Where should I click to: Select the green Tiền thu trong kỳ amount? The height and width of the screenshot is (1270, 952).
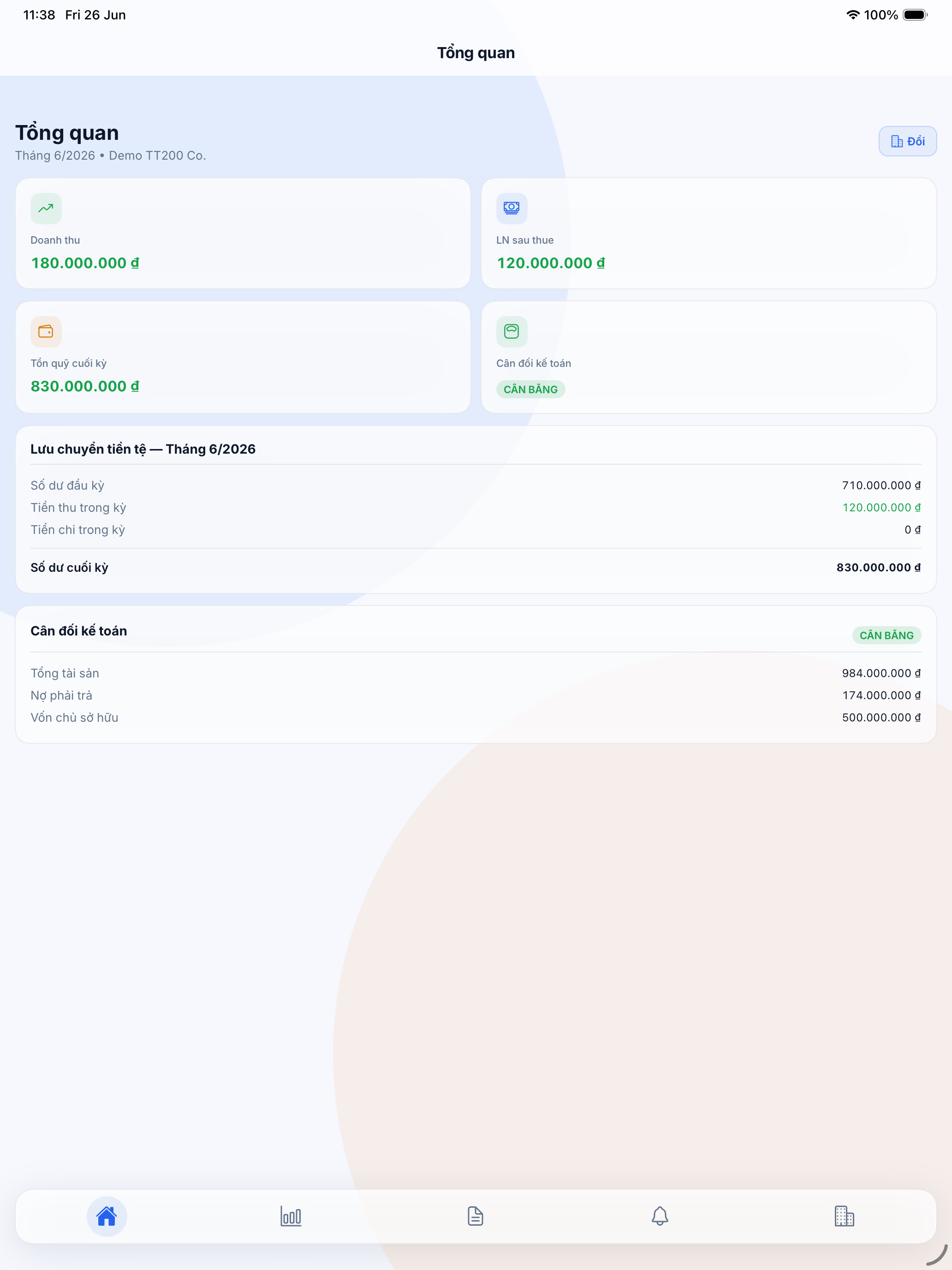881,508
